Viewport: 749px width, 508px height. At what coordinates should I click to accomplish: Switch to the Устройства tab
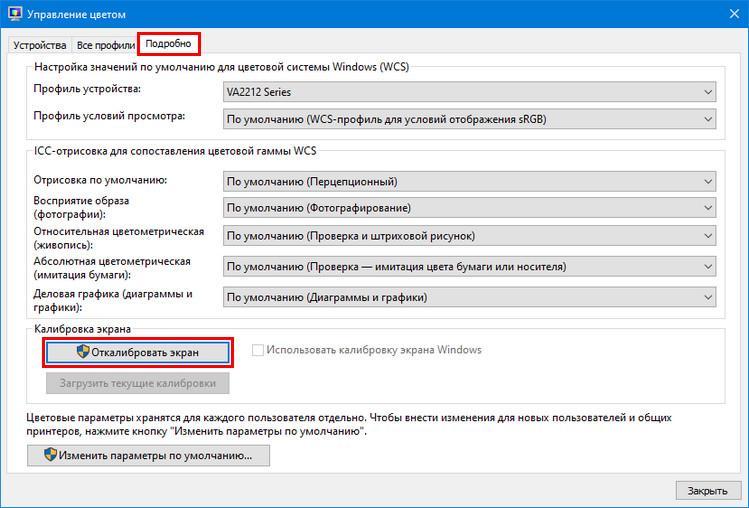tap(40, 45)
